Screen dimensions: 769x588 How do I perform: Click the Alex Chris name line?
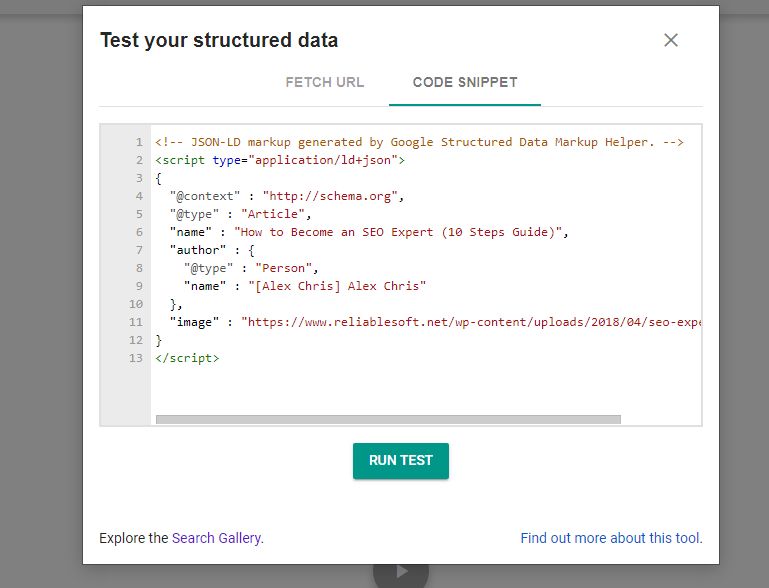click(305, 286)
